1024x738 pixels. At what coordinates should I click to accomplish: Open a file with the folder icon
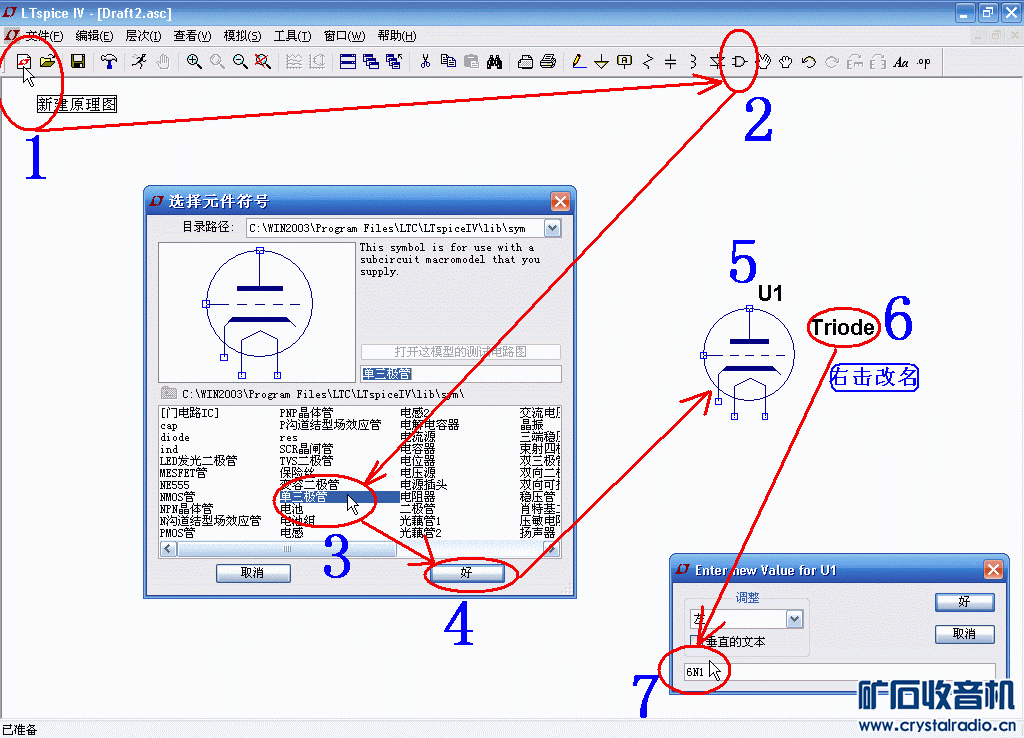pos(47,61)
